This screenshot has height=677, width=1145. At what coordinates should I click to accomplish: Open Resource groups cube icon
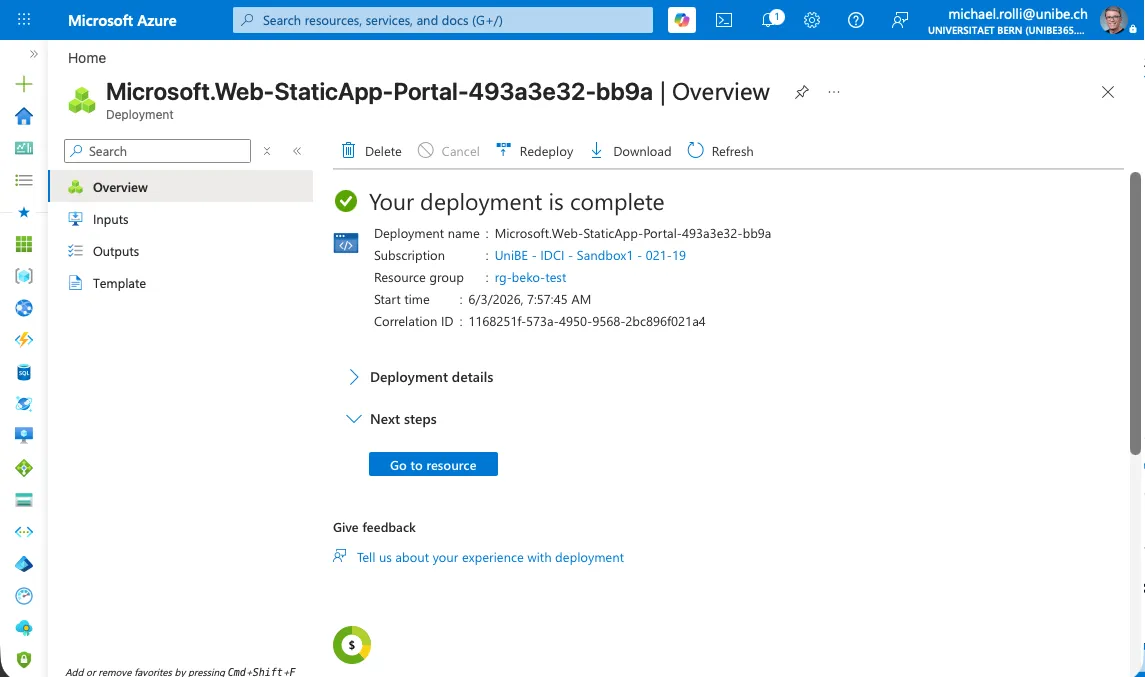[23, 276]
